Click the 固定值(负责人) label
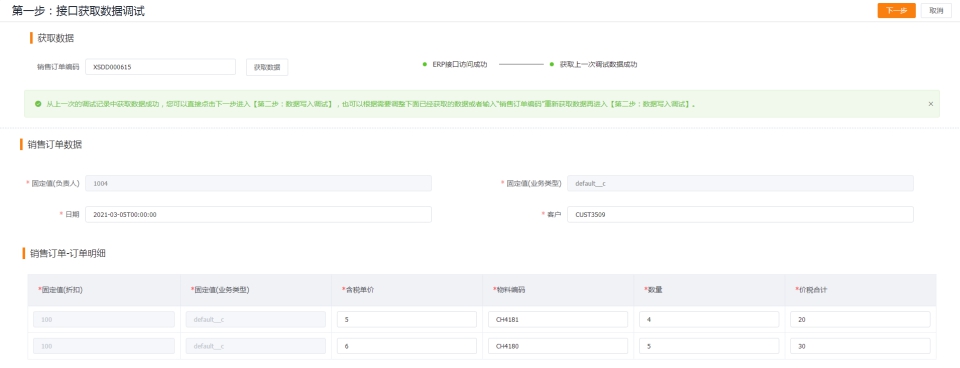The width and height of the screenshot is (960, 368). [x=55, y=183]
